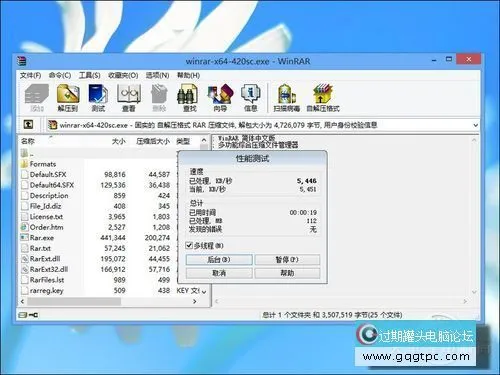Viewport: 500px width, 375px height.
Task: Sort by the Type (类型) column header
Action: (x=183, y=141)
